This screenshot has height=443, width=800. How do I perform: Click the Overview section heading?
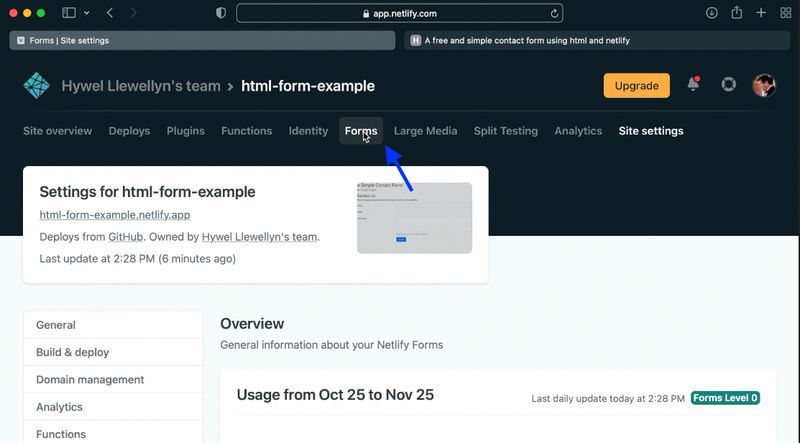coord(252,324)
